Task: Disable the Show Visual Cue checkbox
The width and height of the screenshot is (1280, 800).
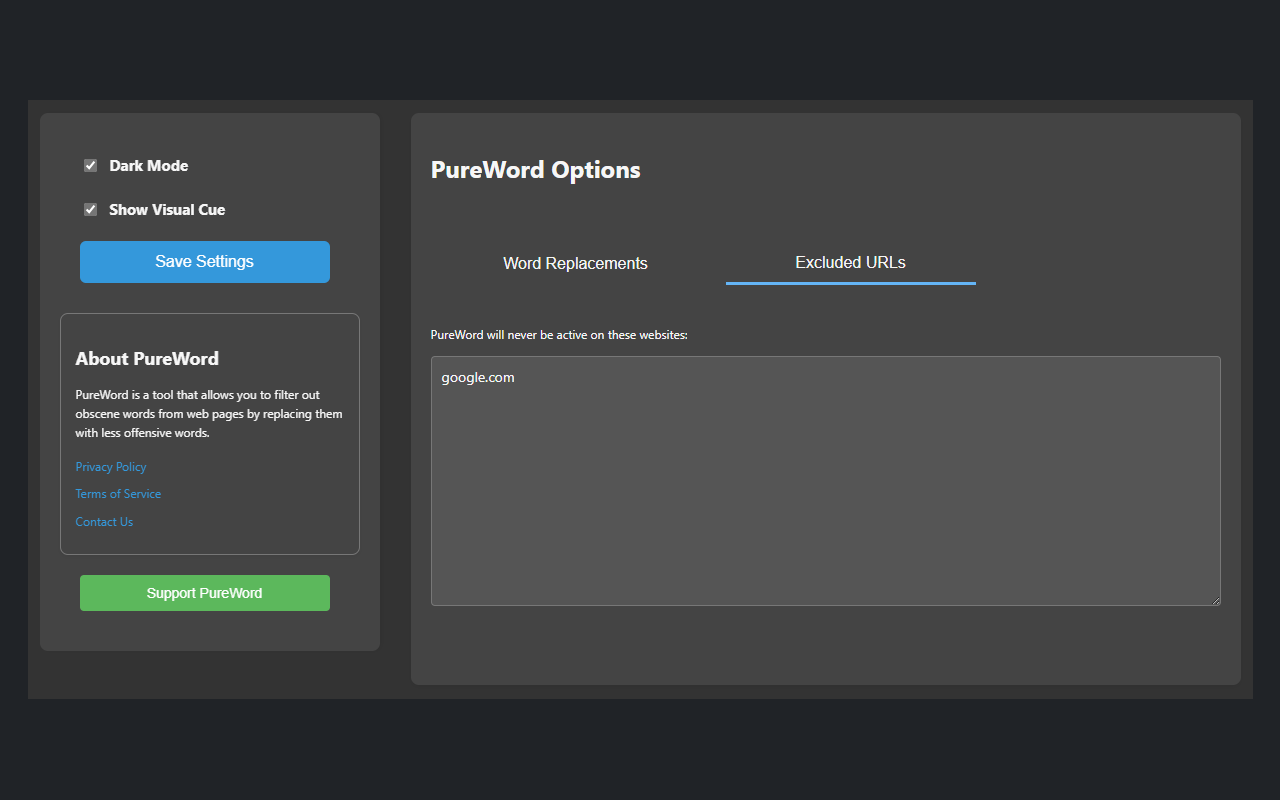Action: point(91,210)
